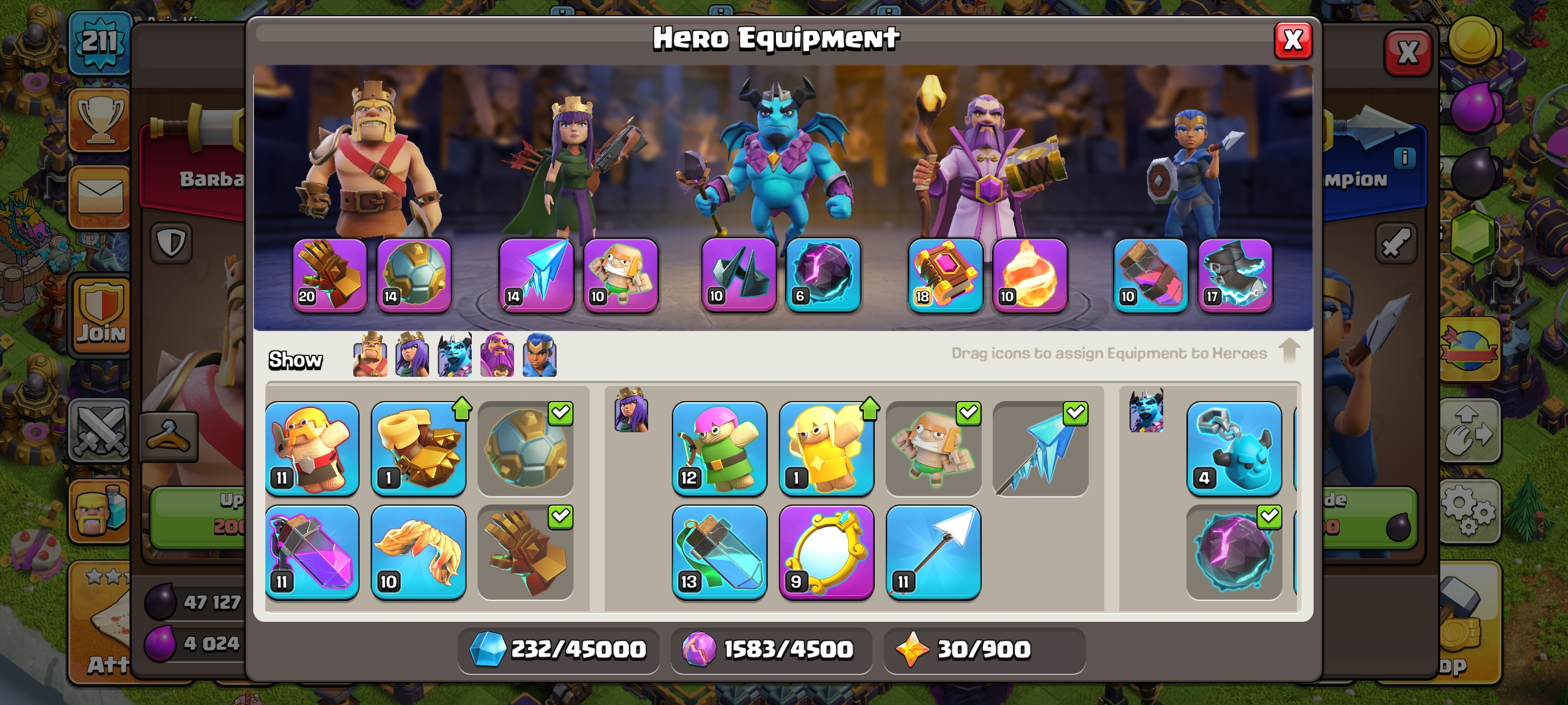Toggle Archer Queen filter in Show row
Viewport: 1568px width, 705px height.
point(412,355)
